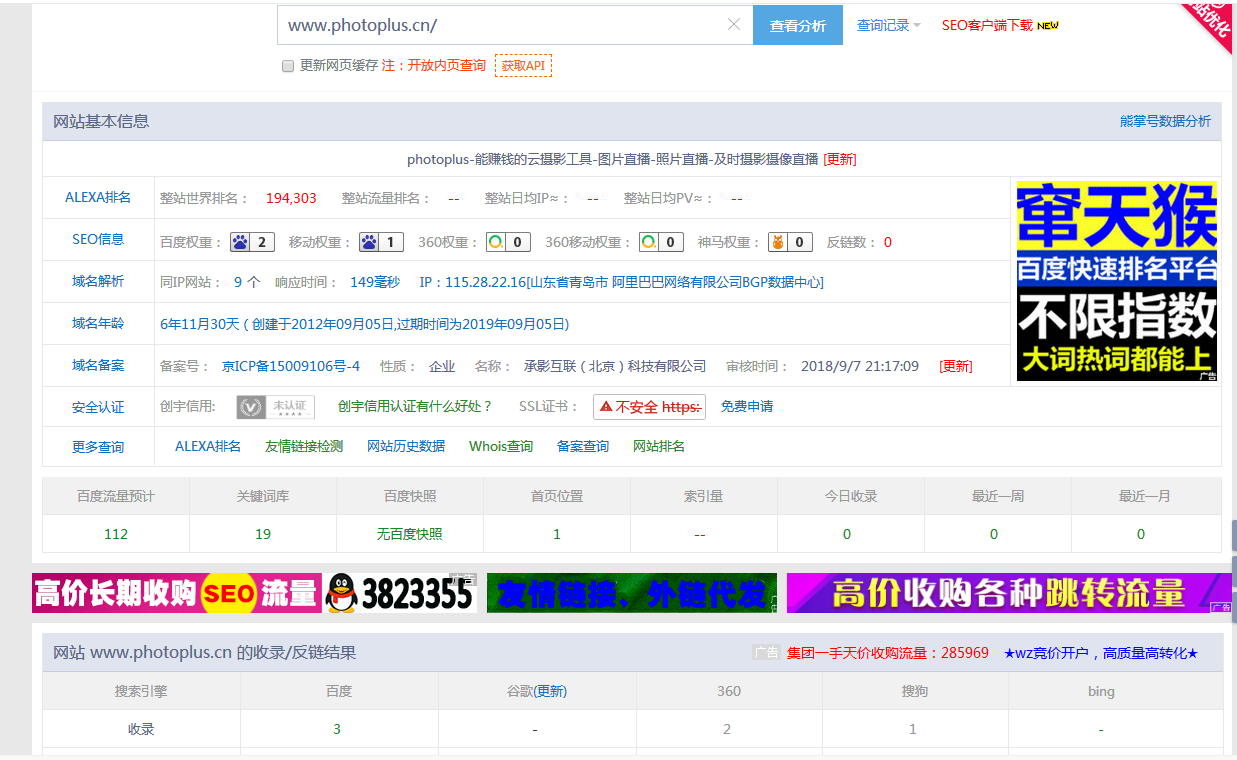Click response time 149毫秒

(x=375, y=282)
